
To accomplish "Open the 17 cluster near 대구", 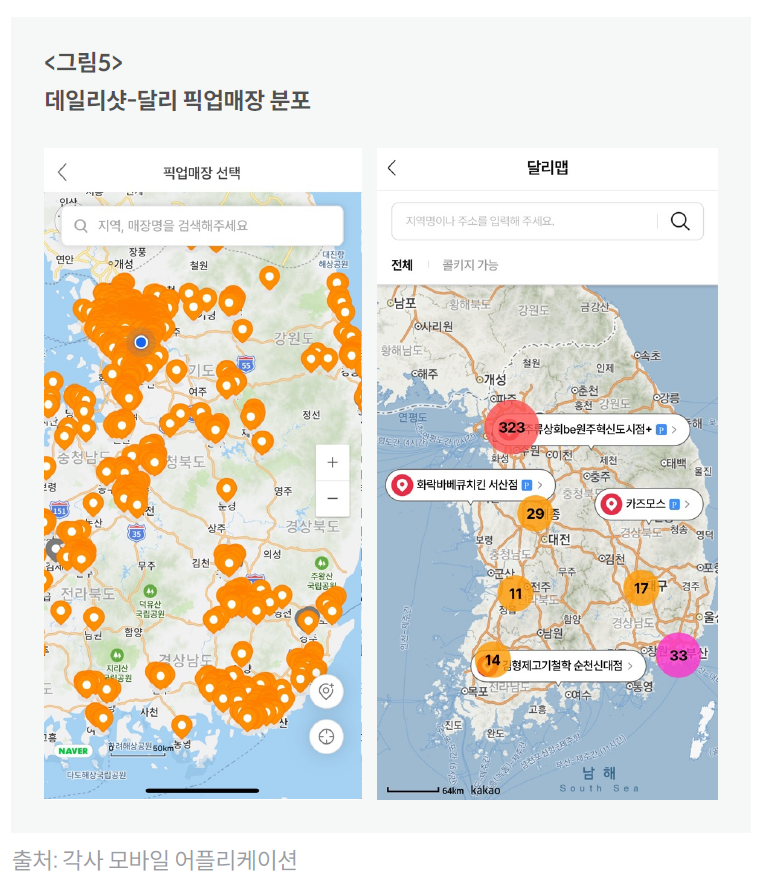I will click(641, 588).
